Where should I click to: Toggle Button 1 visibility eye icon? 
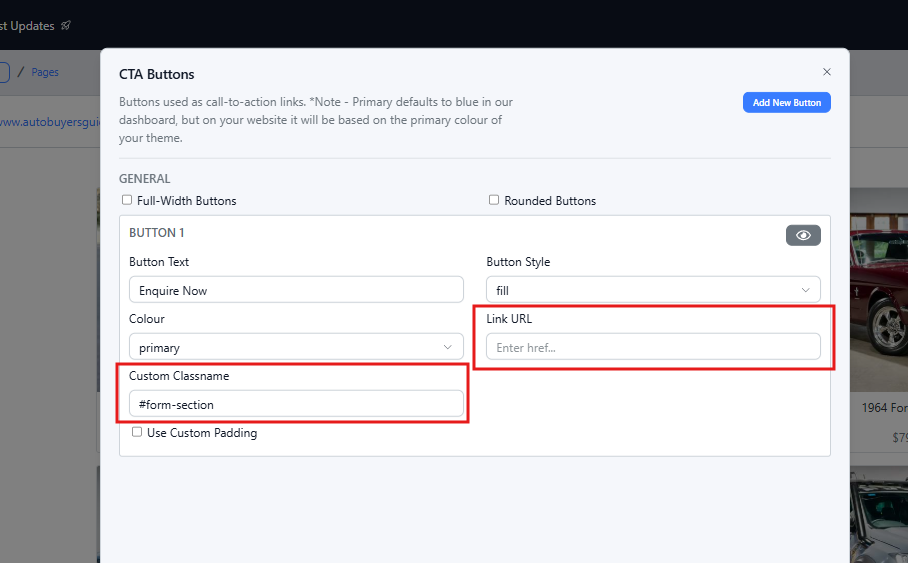(x=803, y=235)
